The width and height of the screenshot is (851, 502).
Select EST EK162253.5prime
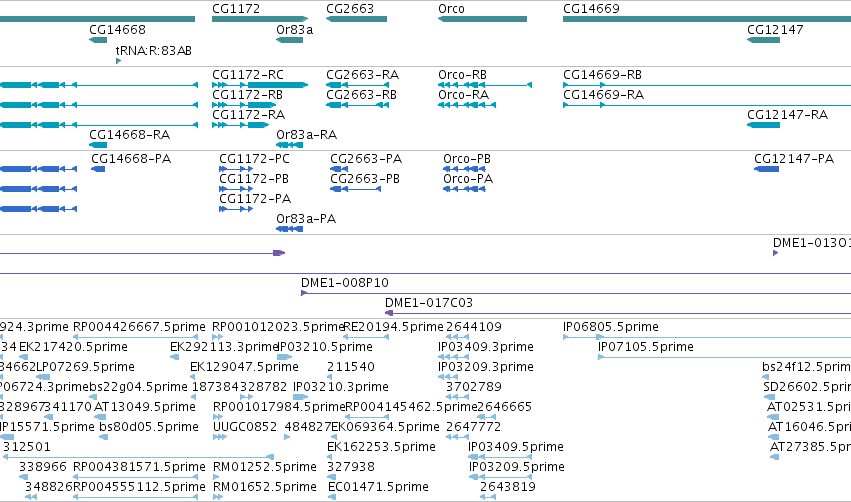382,448
